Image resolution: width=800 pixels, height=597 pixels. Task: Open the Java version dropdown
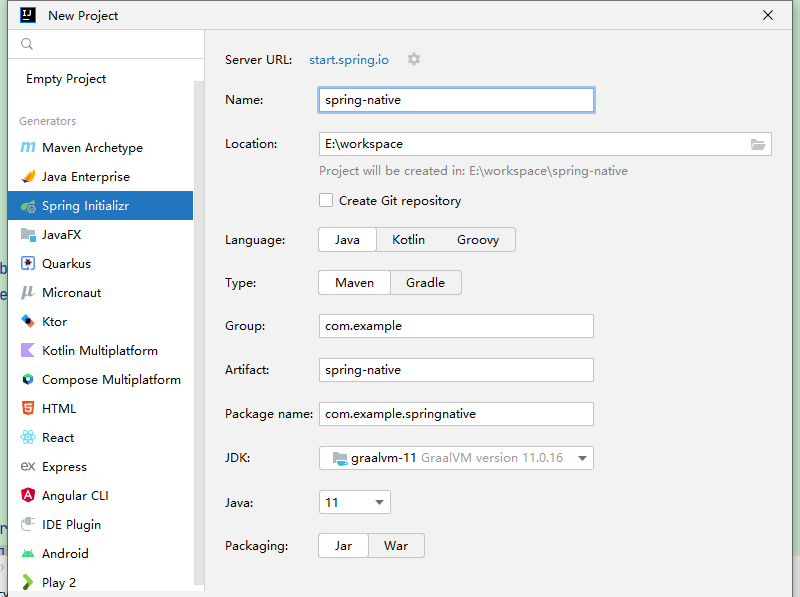point(355,503)
